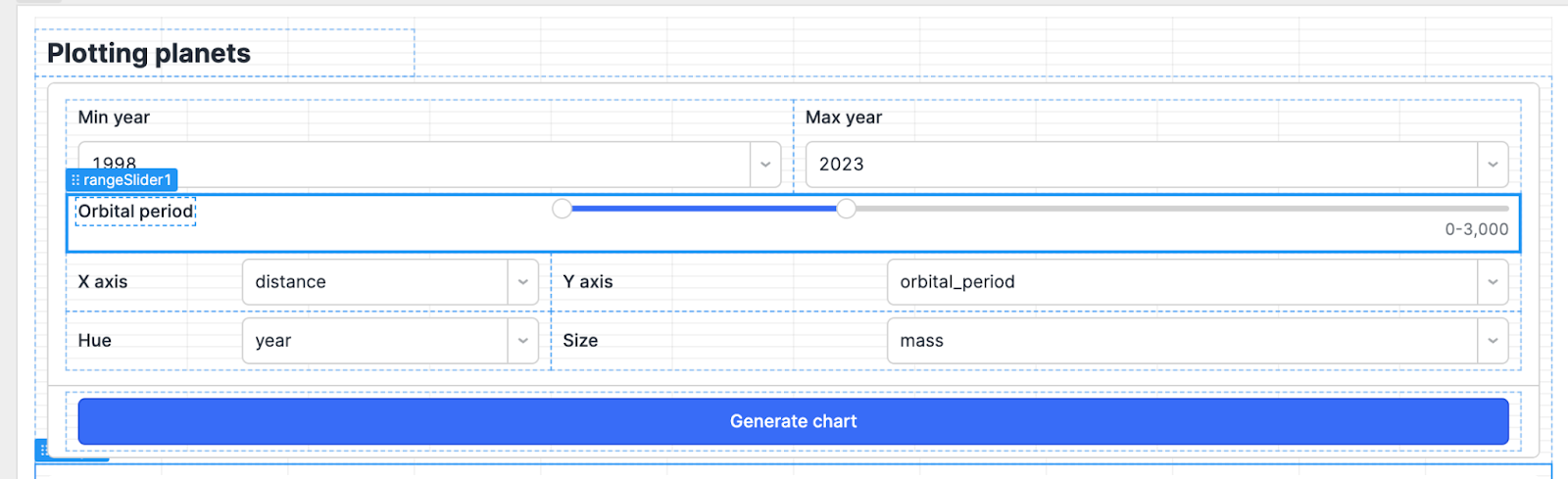The width and height of the screenshot is (1568, 479).
Task: Click the Hue dropdown chevron arrow
Action: pyautogui.click(x=522, y=341)
